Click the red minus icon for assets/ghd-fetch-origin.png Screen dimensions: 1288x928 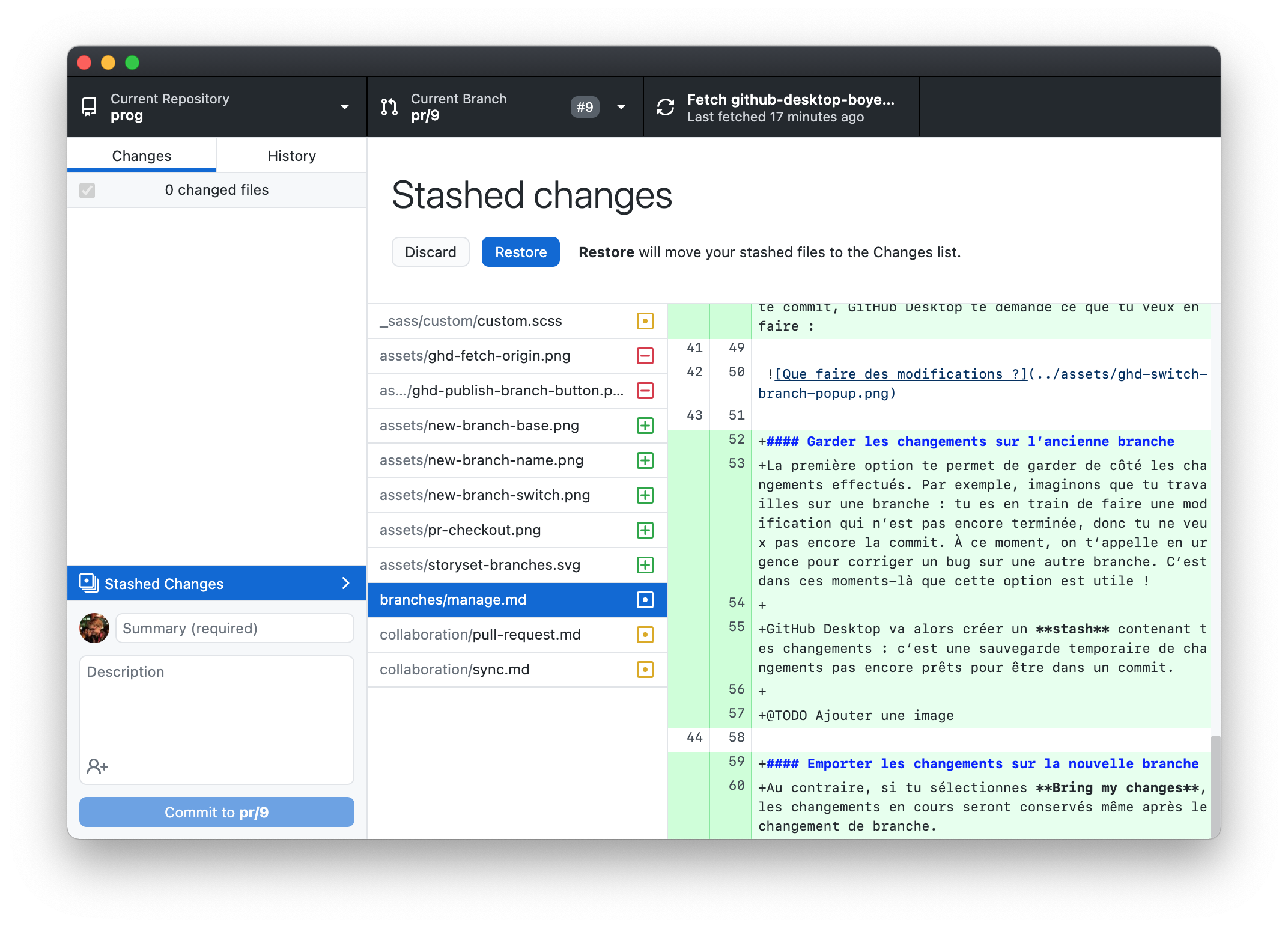[645, 355]
